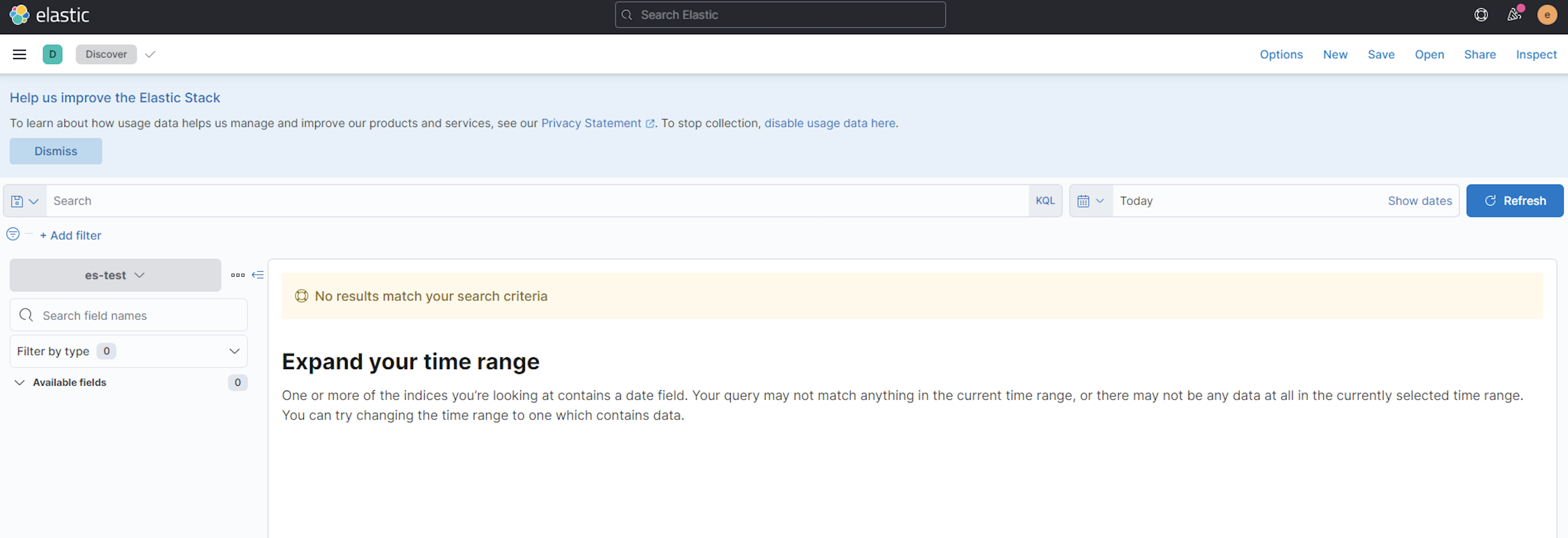Viewport: 1568px width, 538px height.
Task: Click the Share menu item
Action: click(1479, 54)
